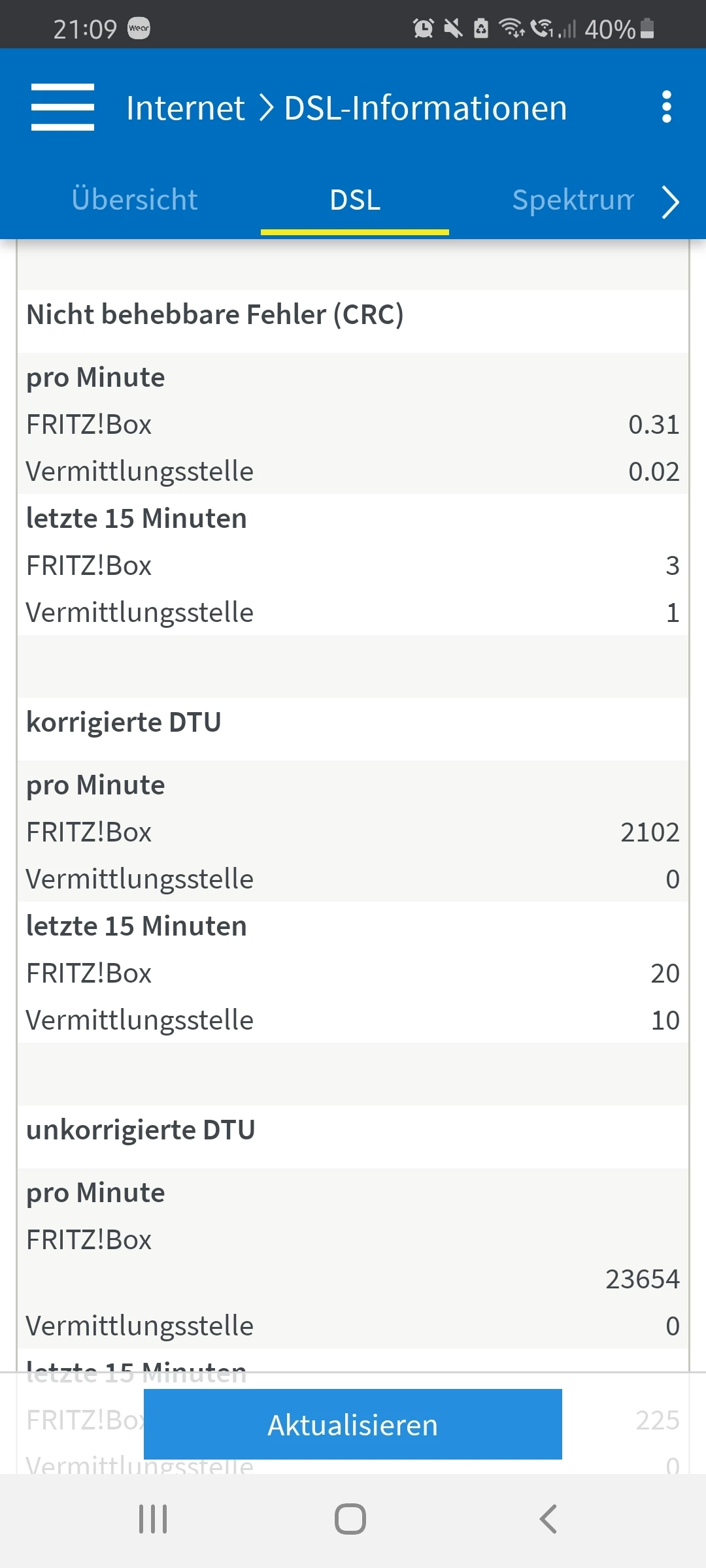
Task: Tap the Android home button
Action: coord(350,1519)
